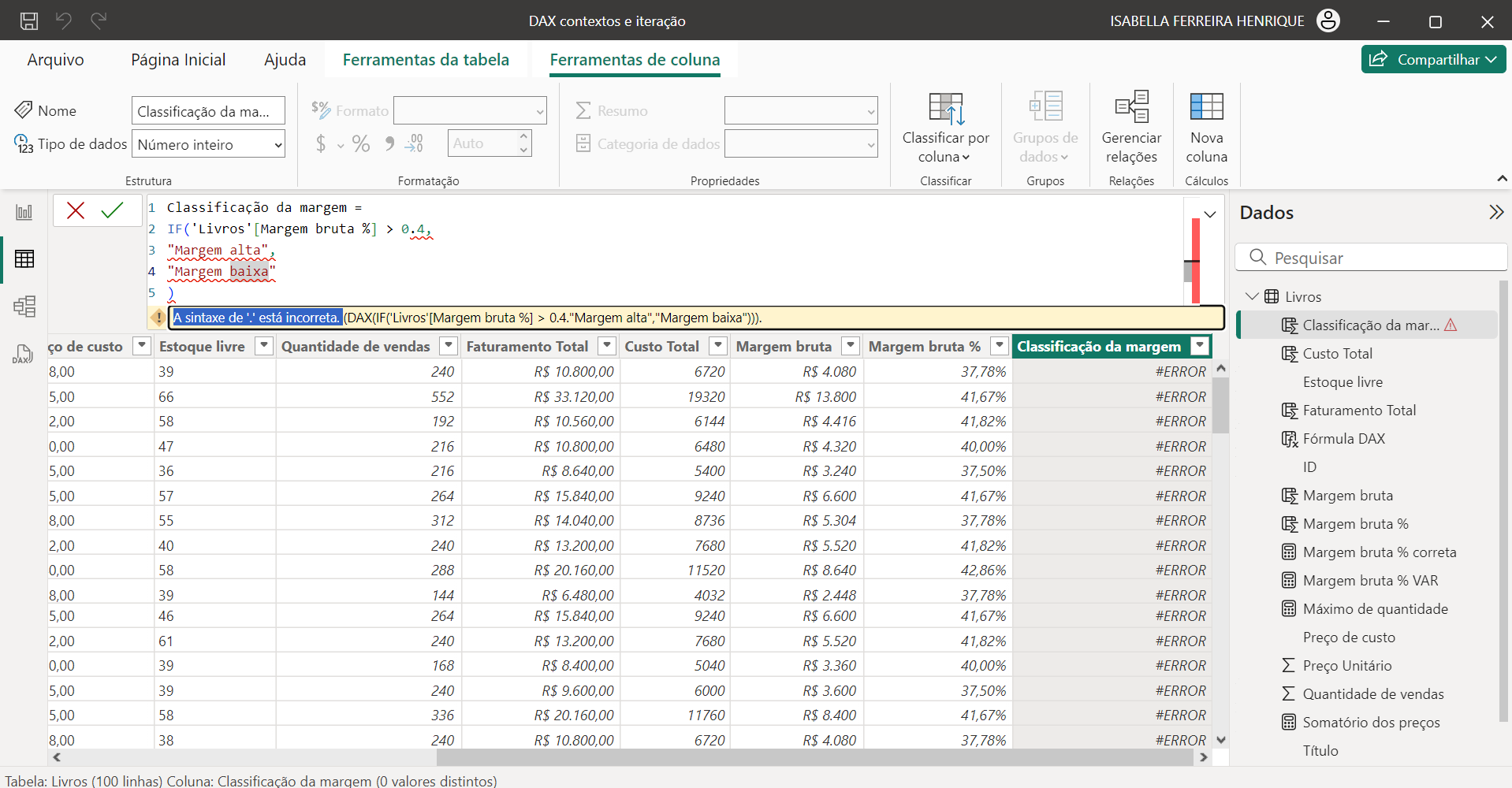1512x788 pixels.
Task: Click Gerenciar relações icon
Action: 1132,106
